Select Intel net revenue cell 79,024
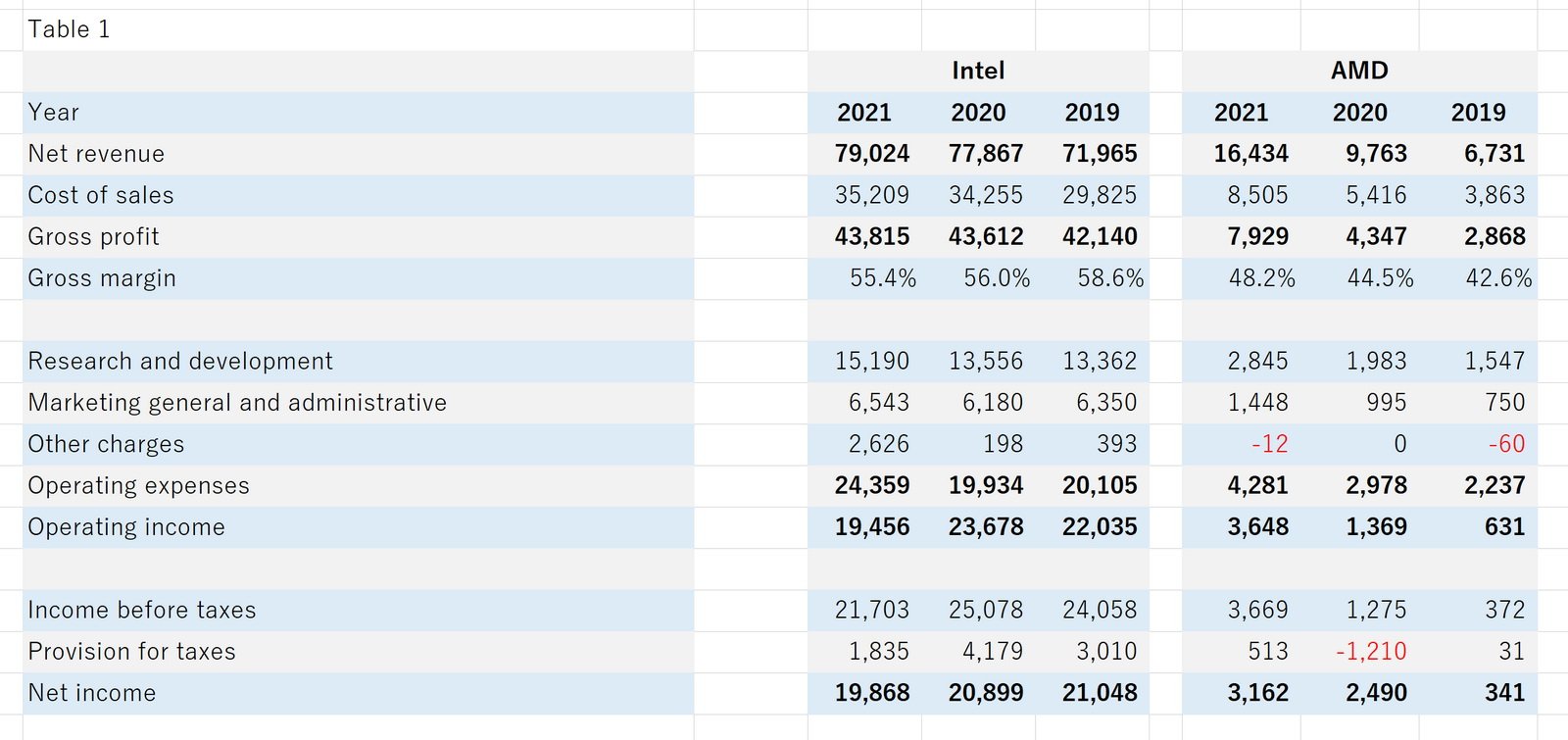Viewport: 1568px width, 740px height. point(872,154)
